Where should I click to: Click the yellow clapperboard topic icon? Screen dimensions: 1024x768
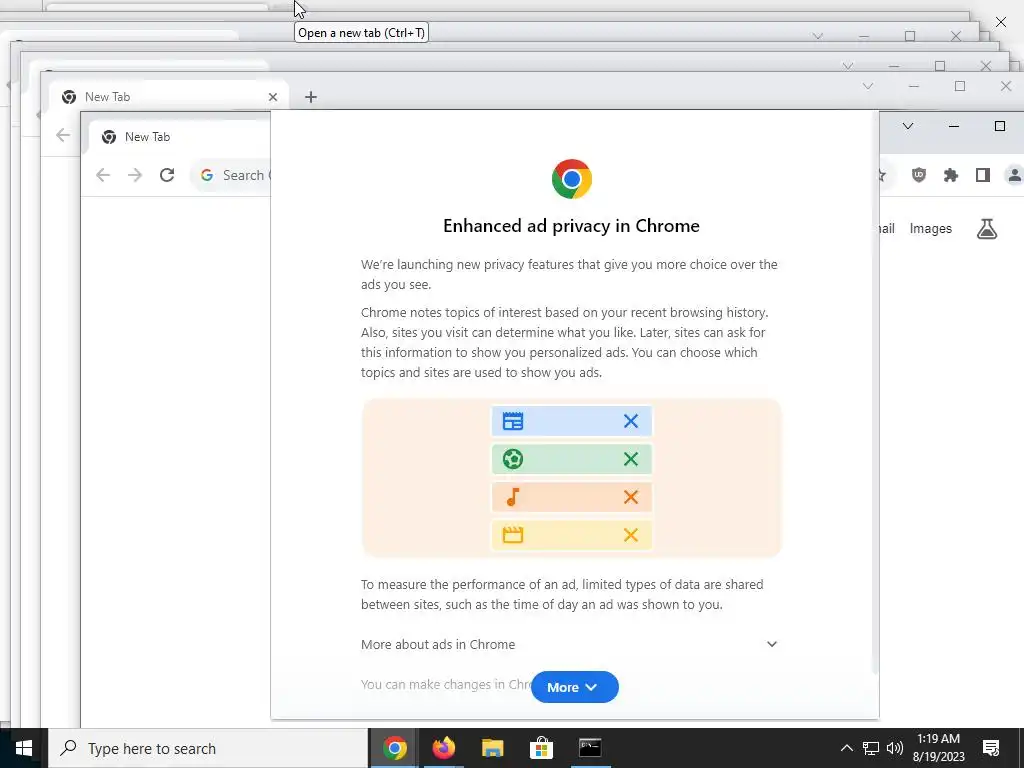513,536
